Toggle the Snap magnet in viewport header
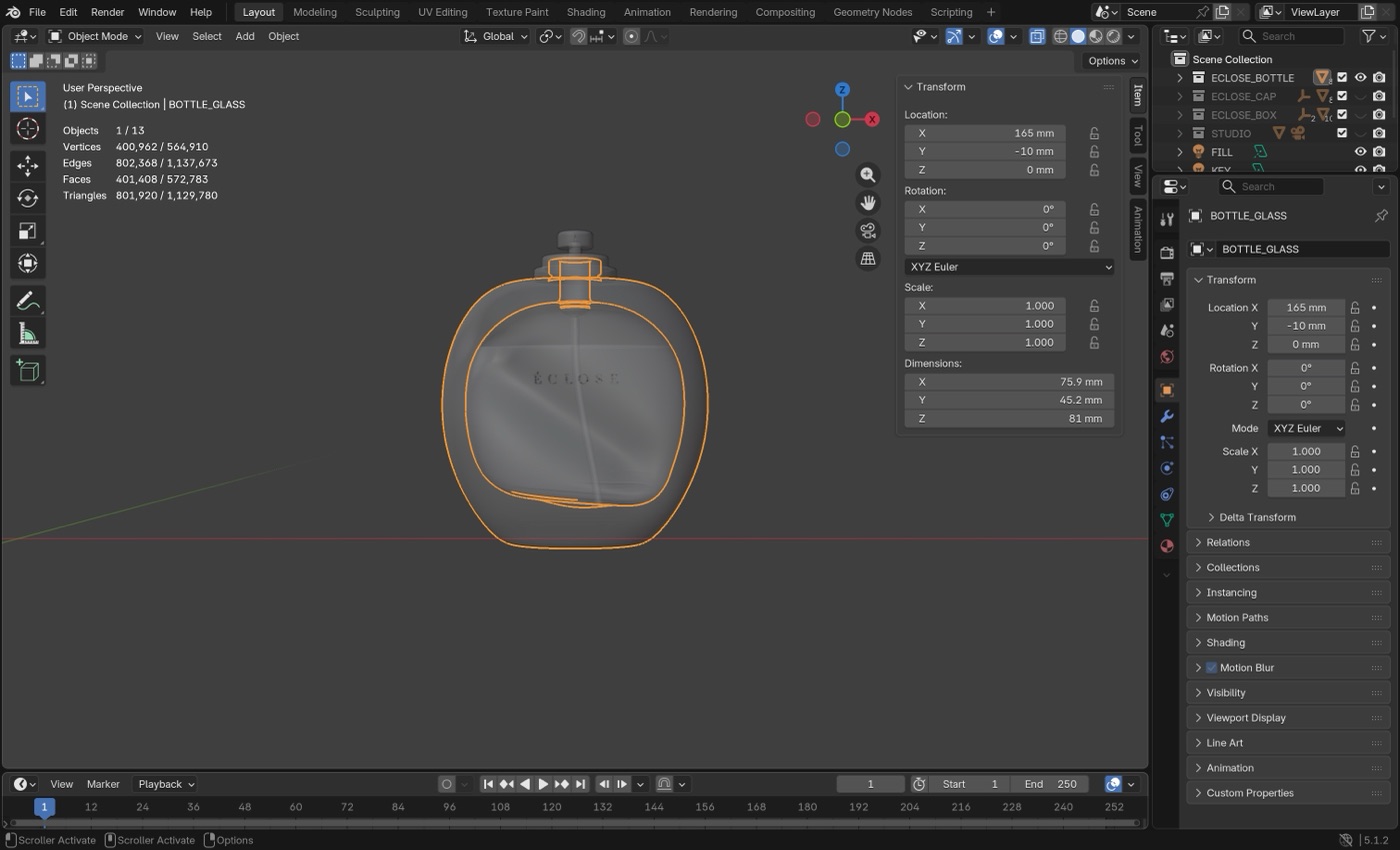 pos(579,36)
